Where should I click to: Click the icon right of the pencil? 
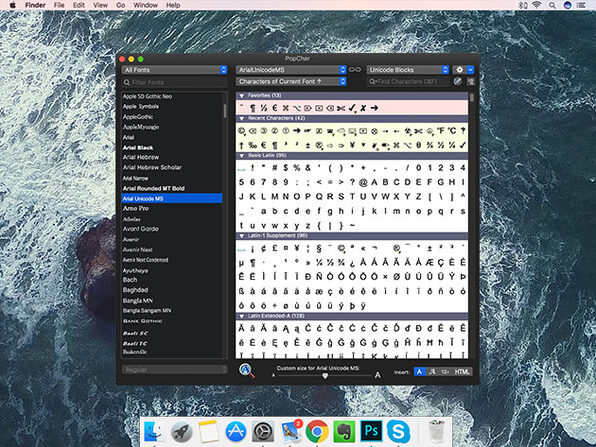click(471, 81)
